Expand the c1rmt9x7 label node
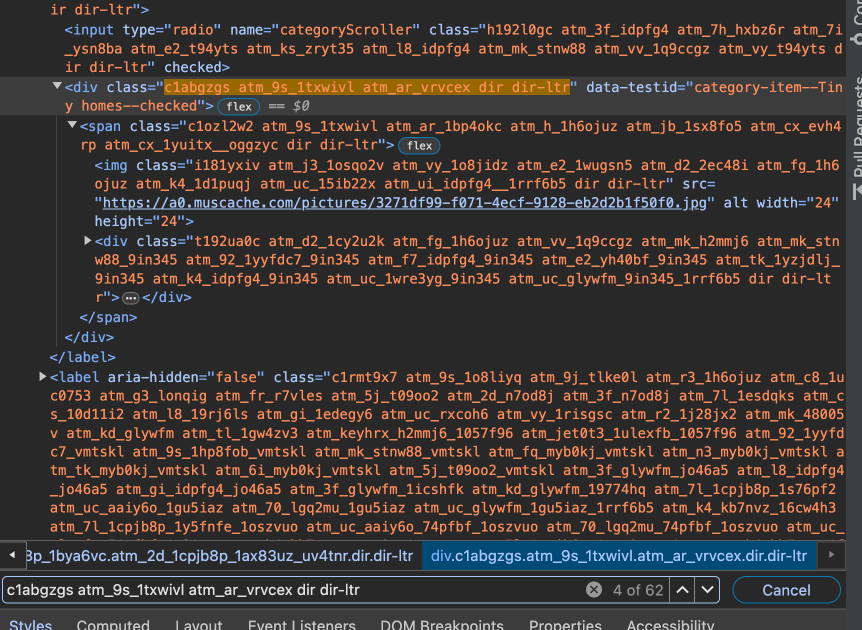 tap(42, 377)
